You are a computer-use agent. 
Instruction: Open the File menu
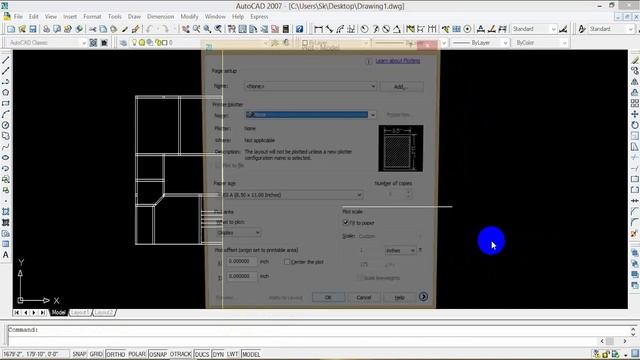click(18, 17)
